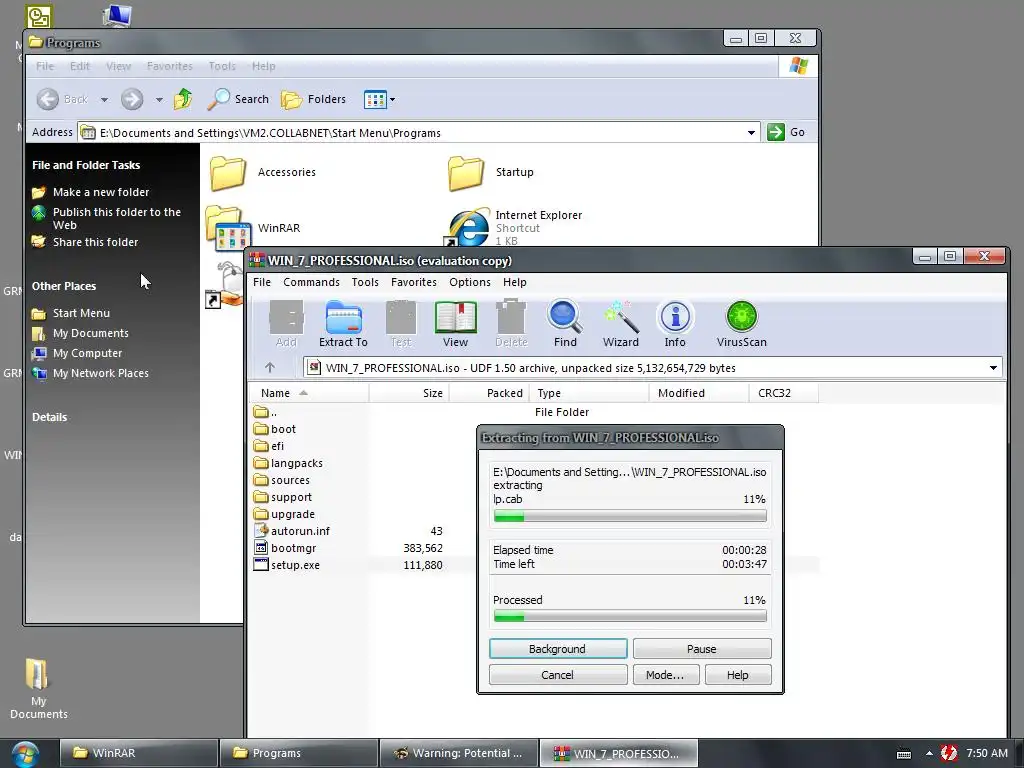1024x768 pixels.
Task: Switch to the Programs taskbar button
Action: (x=298, y=753)
